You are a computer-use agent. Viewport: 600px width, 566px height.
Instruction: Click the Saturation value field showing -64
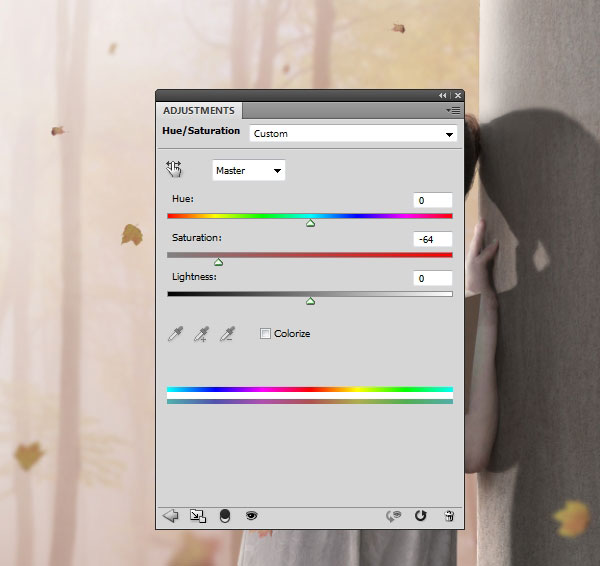[x=432, y=239]
